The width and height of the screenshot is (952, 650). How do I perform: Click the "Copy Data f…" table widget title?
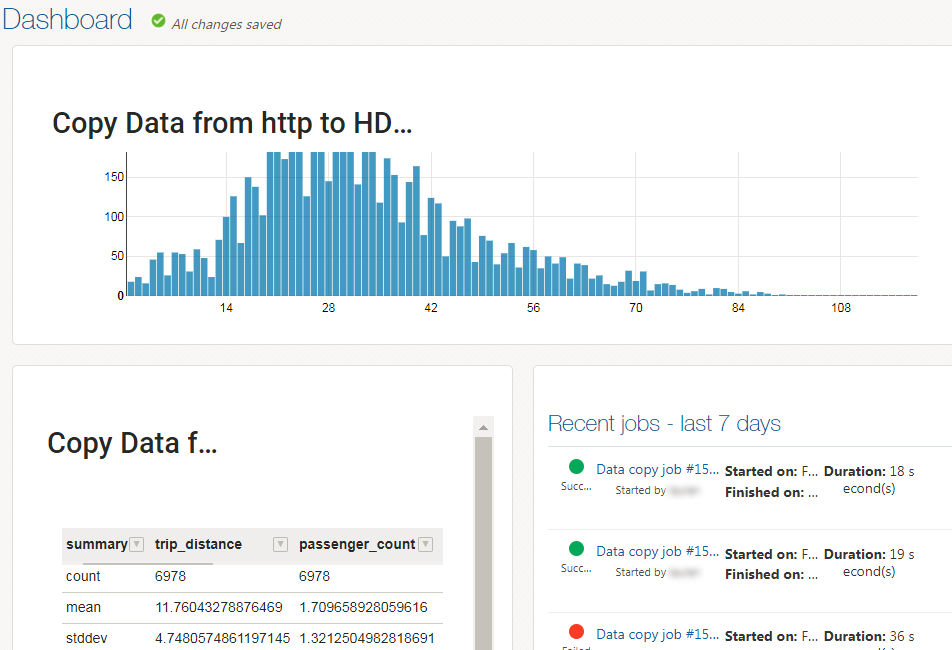(x=131, y=443)
